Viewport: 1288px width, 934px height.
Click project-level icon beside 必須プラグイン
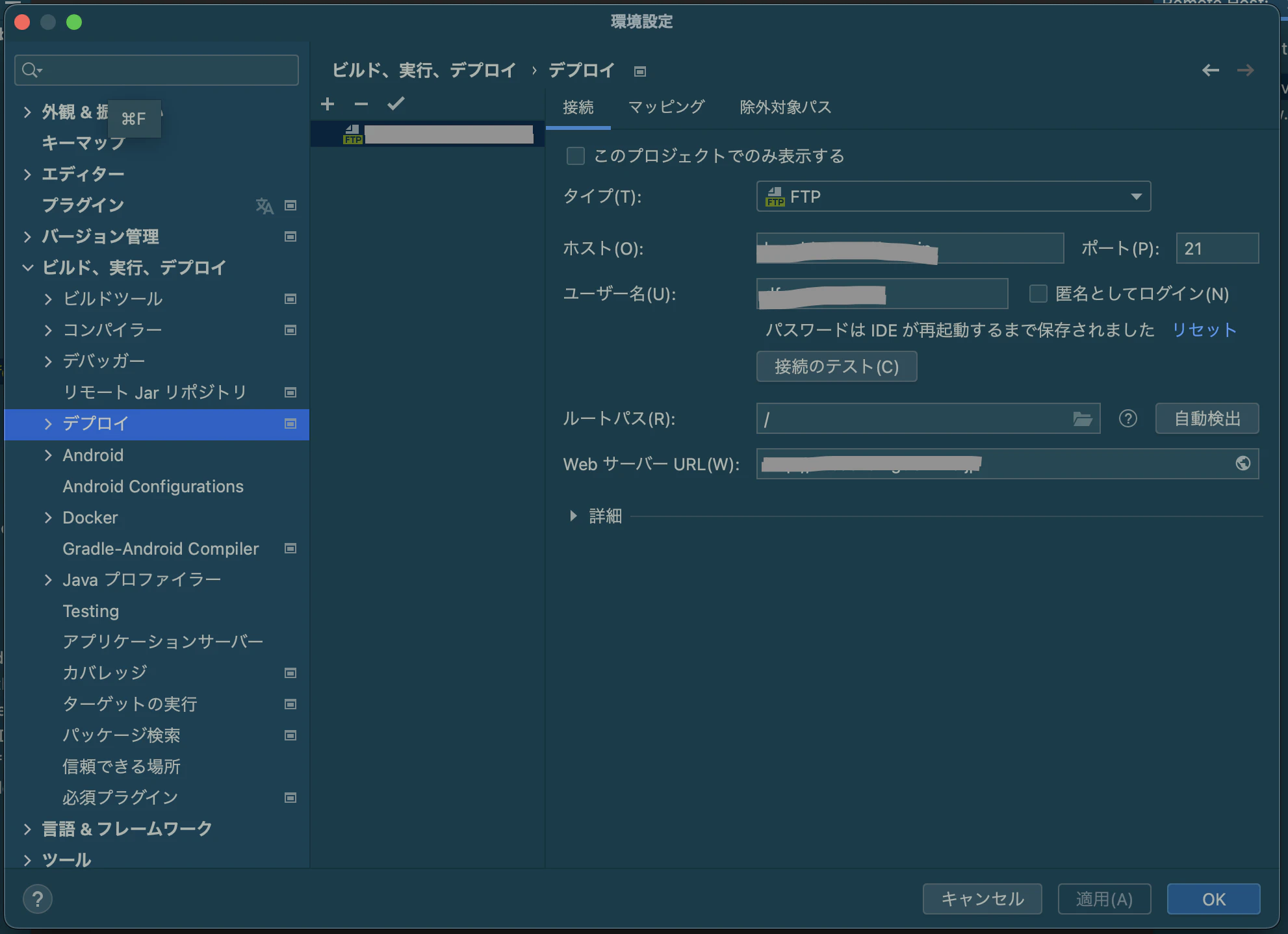tap(290, 798)
